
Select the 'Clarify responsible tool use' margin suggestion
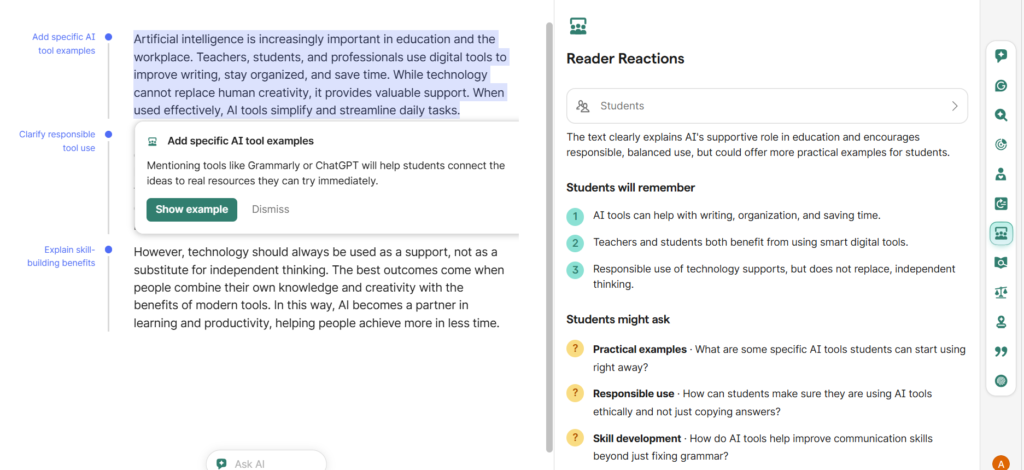click(x=57, y=141)
